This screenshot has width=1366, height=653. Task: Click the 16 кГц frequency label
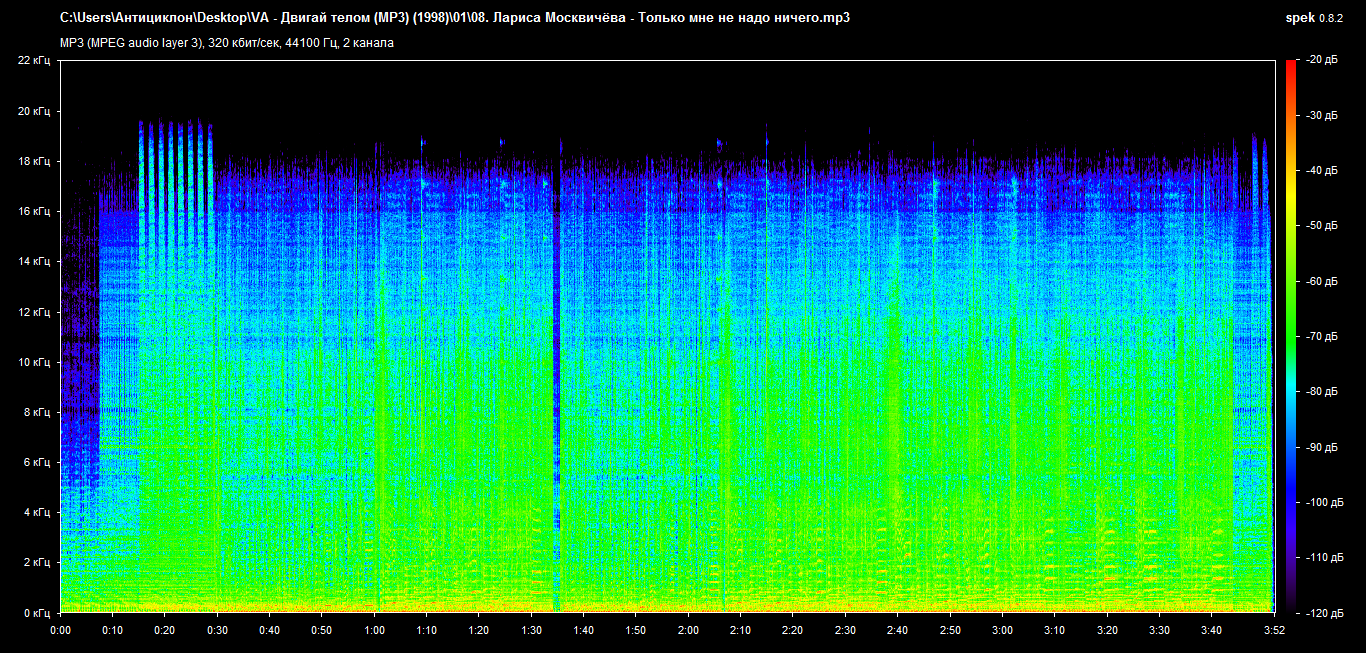coord(34,211)
